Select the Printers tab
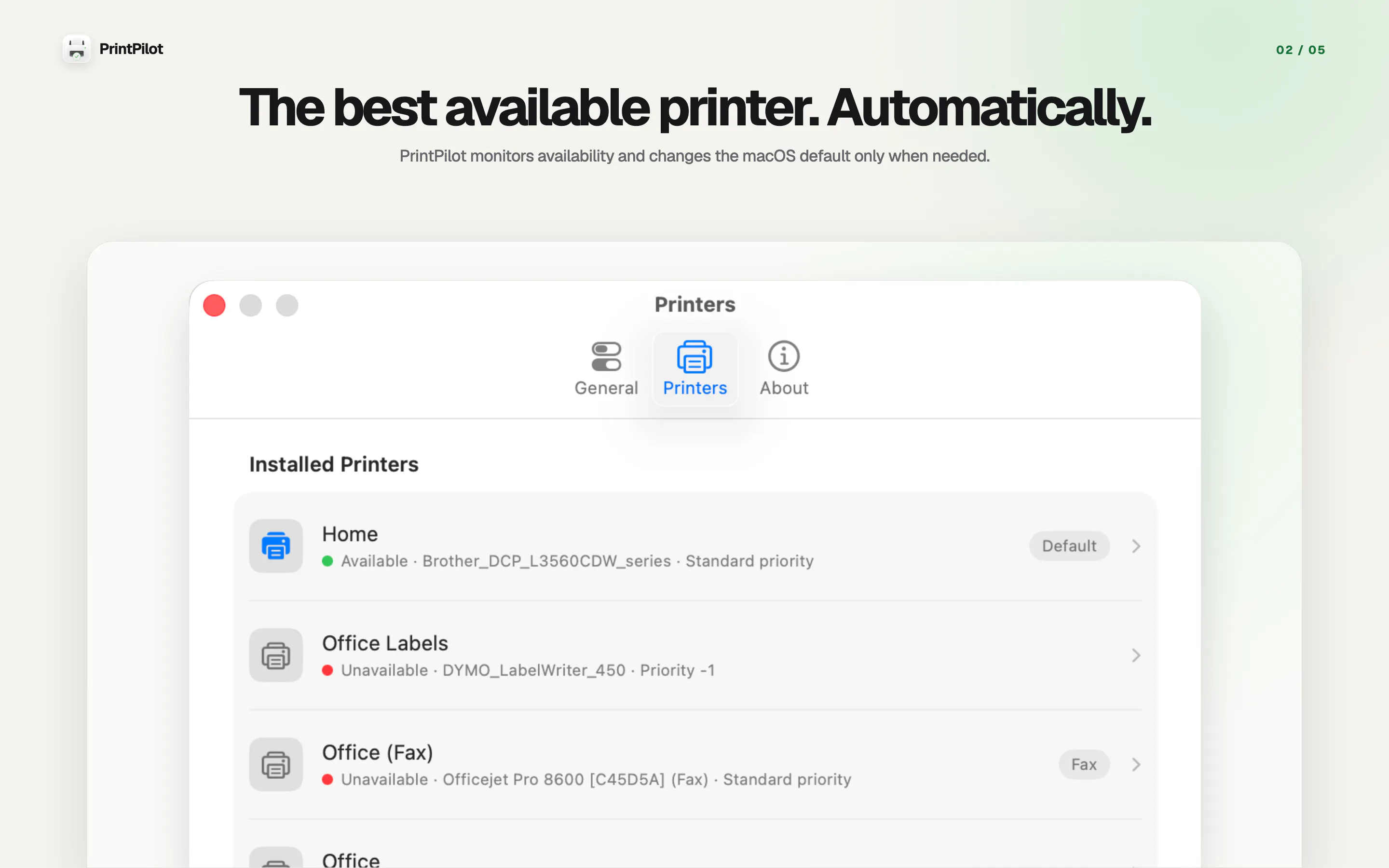 (x=694, y=368)
